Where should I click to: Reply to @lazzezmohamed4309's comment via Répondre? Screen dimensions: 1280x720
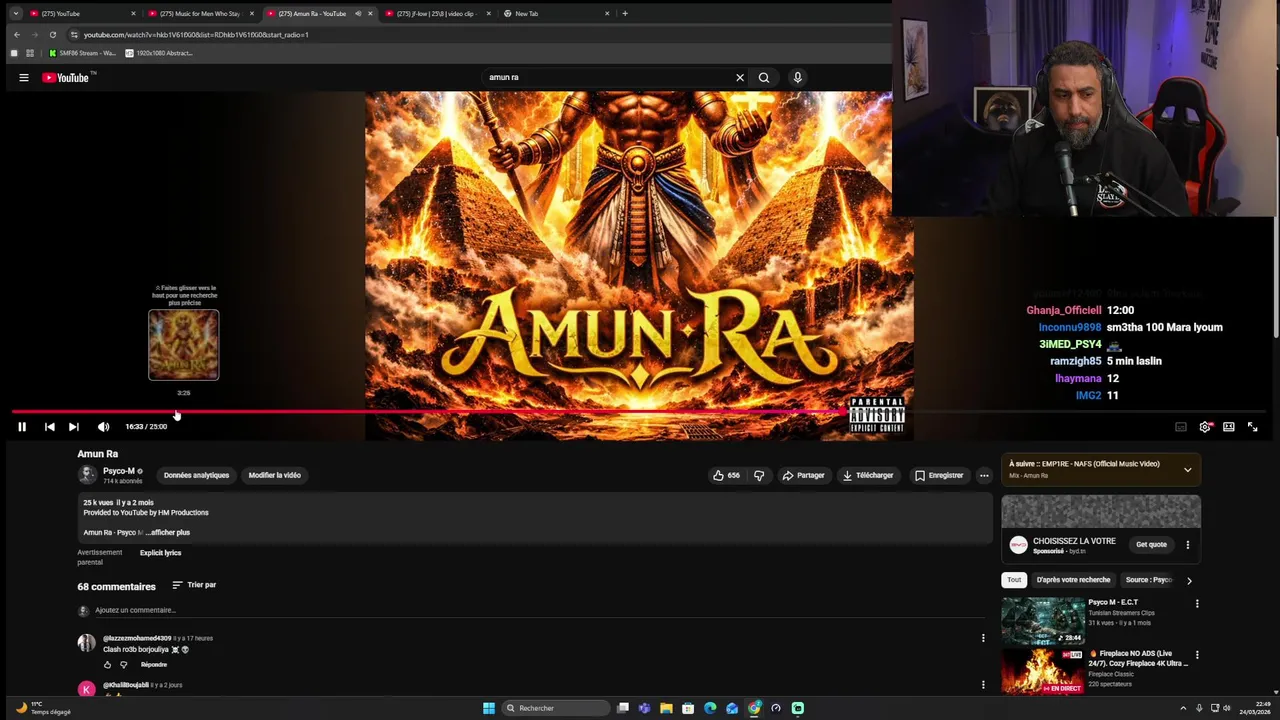pos(154,664)
